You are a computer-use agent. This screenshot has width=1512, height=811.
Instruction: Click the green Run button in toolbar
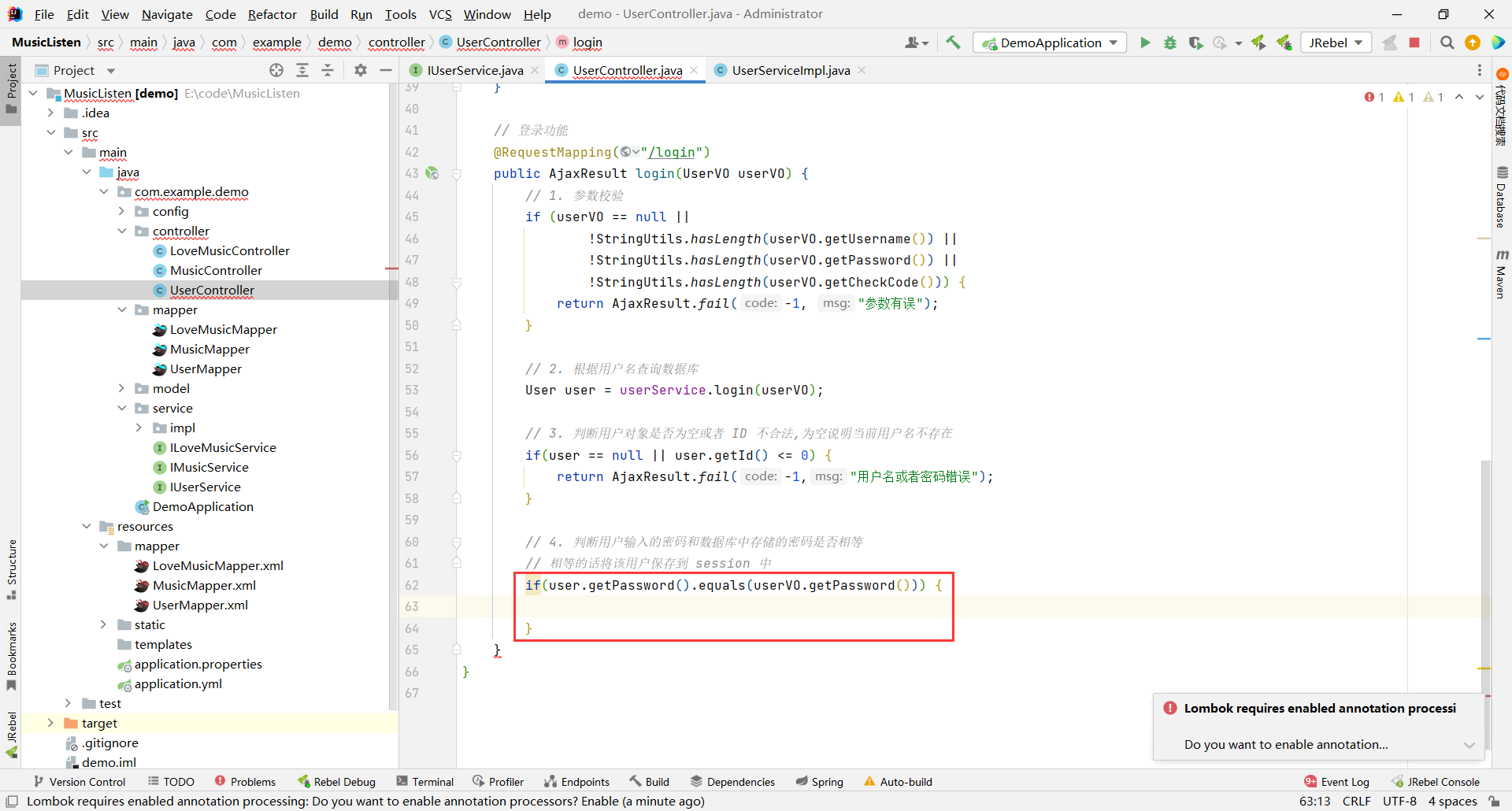pyautogui.click(x=1145, y=43)
